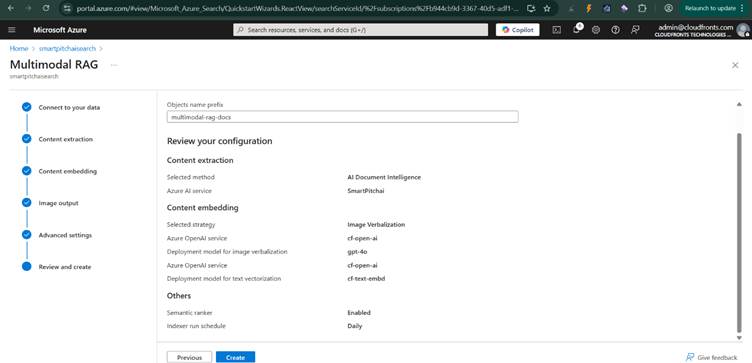This screenshot has width=752, height=363.
Task: Go back in the browser
Action: (12, 8)
